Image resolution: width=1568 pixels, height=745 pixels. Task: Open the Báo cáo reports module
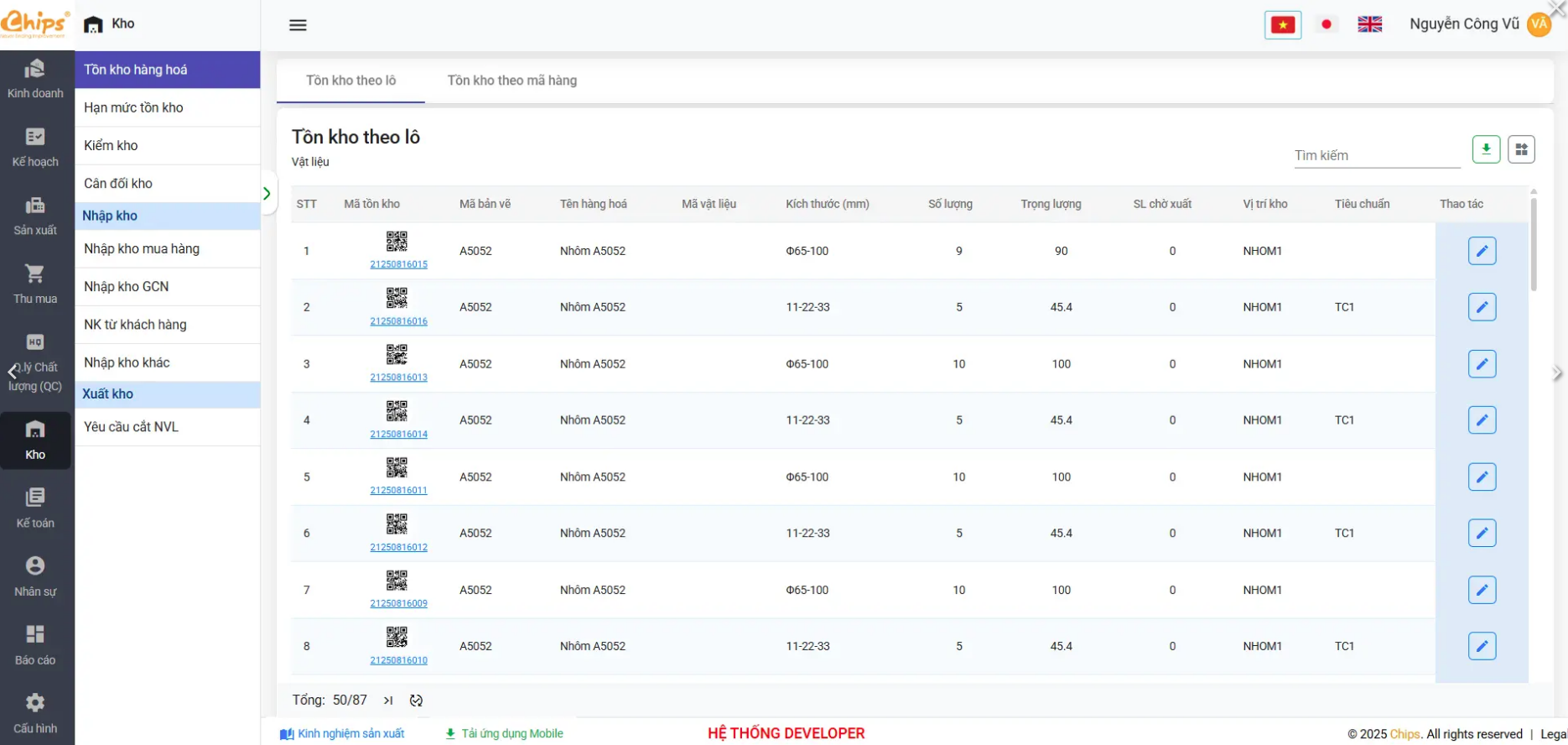click(x=35, y=646)
